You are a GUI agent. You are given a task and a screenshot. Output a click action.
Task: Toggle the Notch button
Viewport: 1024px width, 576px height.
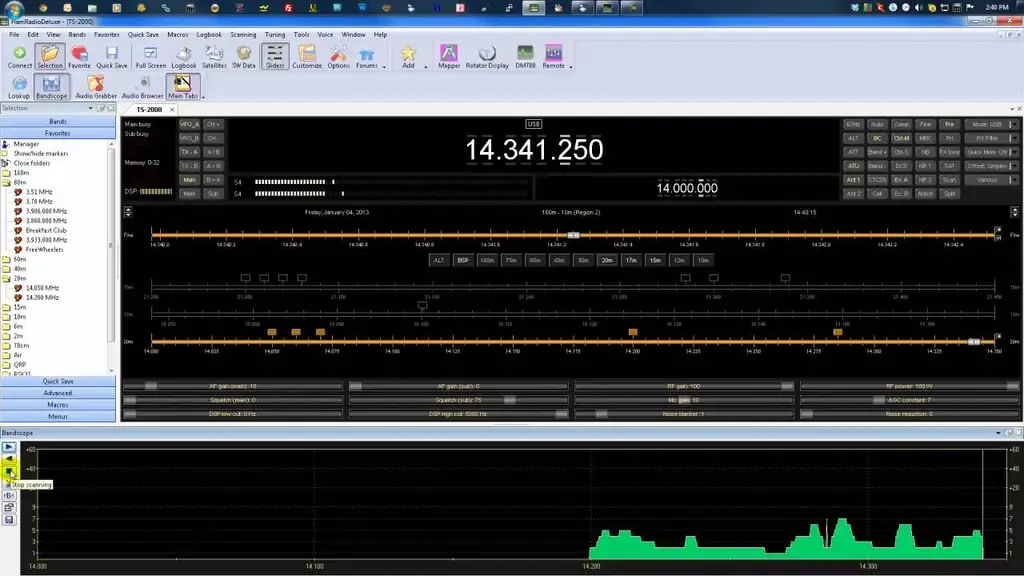925,194
